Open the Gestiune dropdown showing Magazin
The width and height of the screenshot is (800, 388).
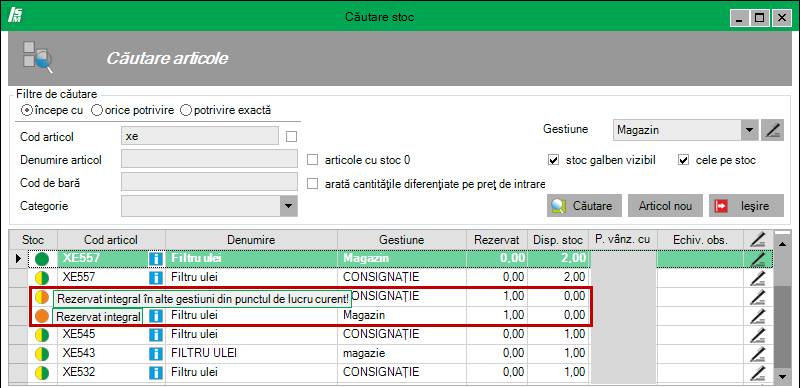pyautogui.click(x=748, y=130)
